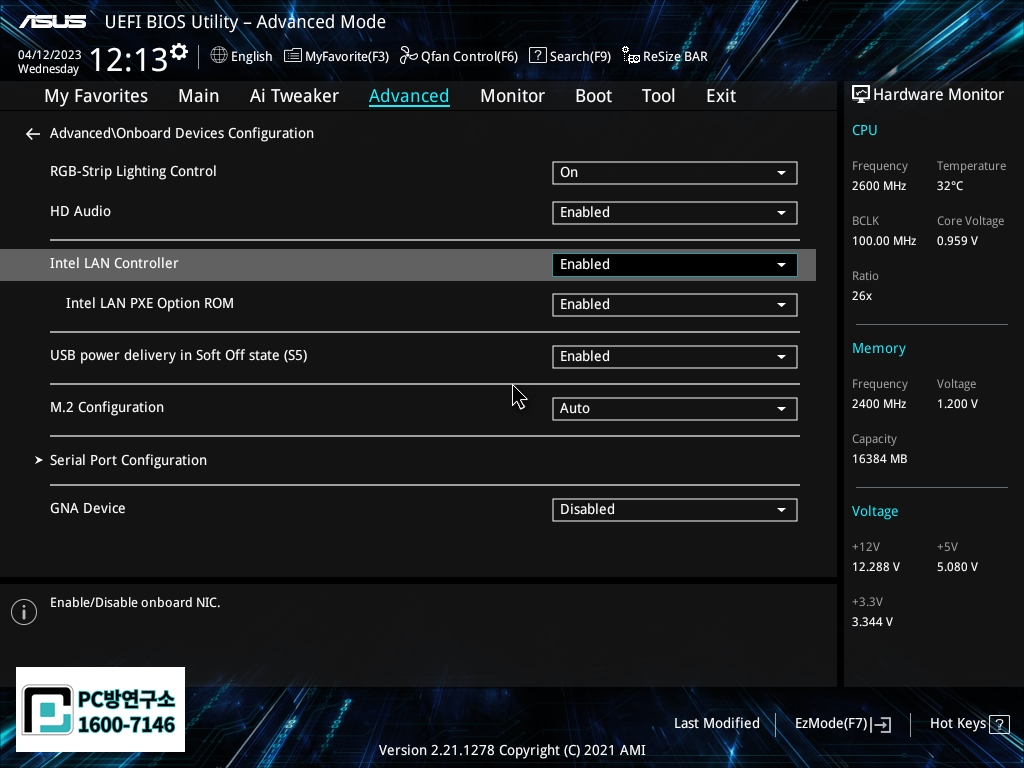Switch to Main tab
This screenshot has width=1024, height=768.
pyautogui.click(x=199, y=96)
